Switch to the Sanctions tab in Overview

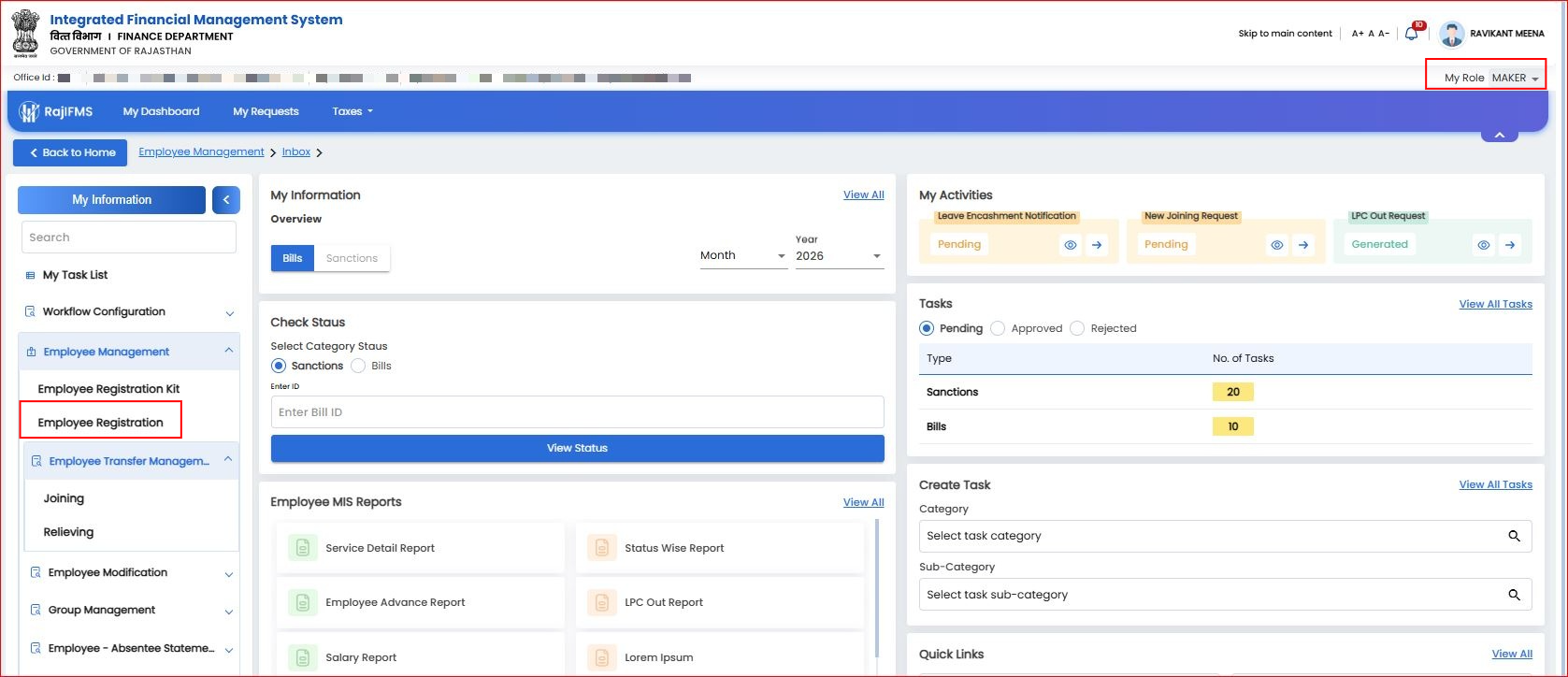tap(352, 258)
